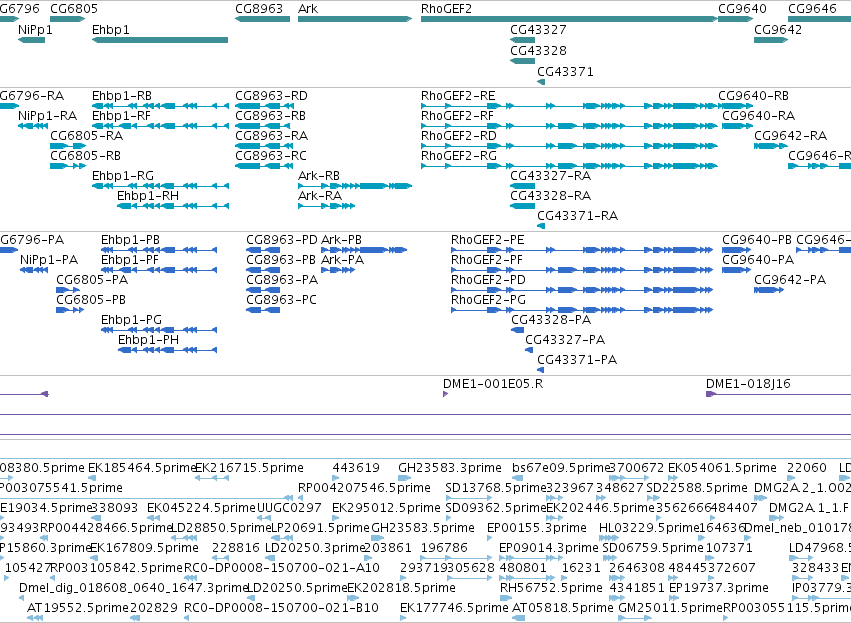The image size is (851, 623).
Task: Click transcript RhoGEF2-RD
Action: [569, 146]
